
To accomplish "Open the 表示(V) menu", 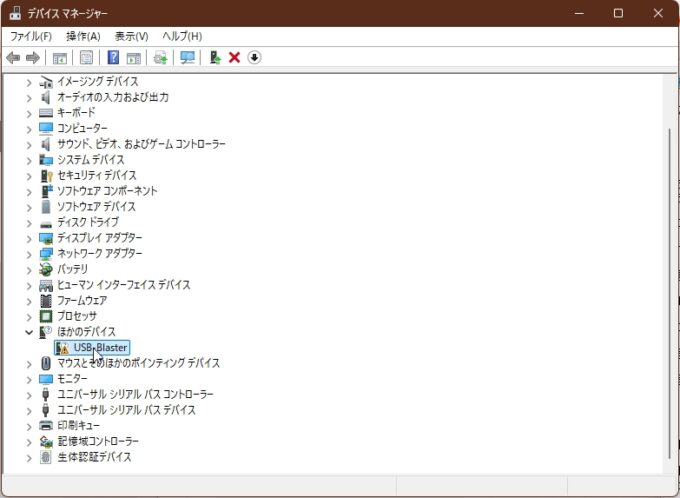I will coord(131,36).
